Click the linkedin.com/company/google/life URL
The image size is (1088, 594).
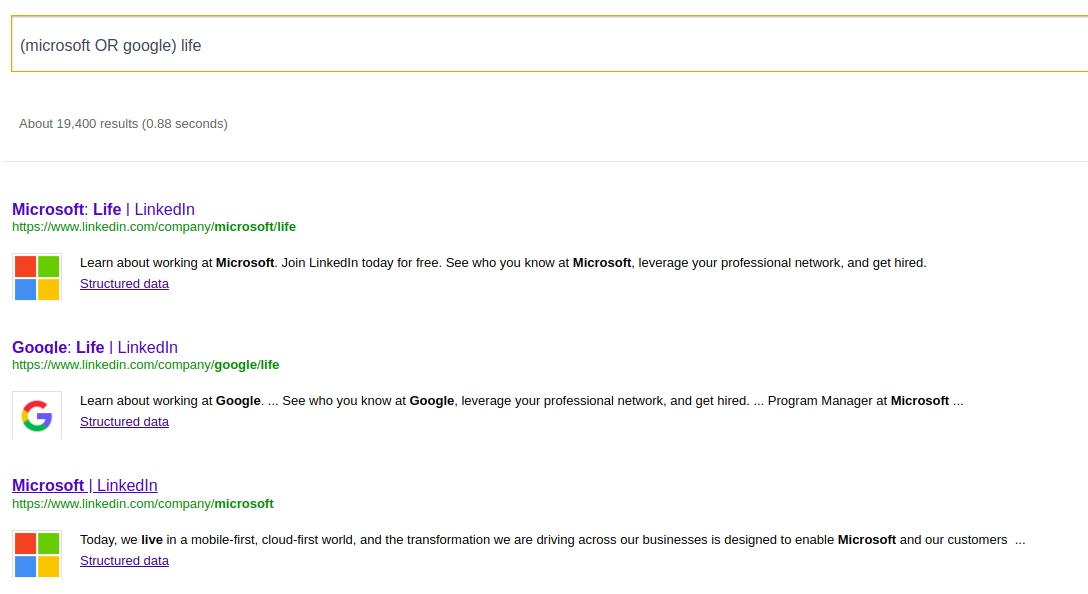[146, 365]
